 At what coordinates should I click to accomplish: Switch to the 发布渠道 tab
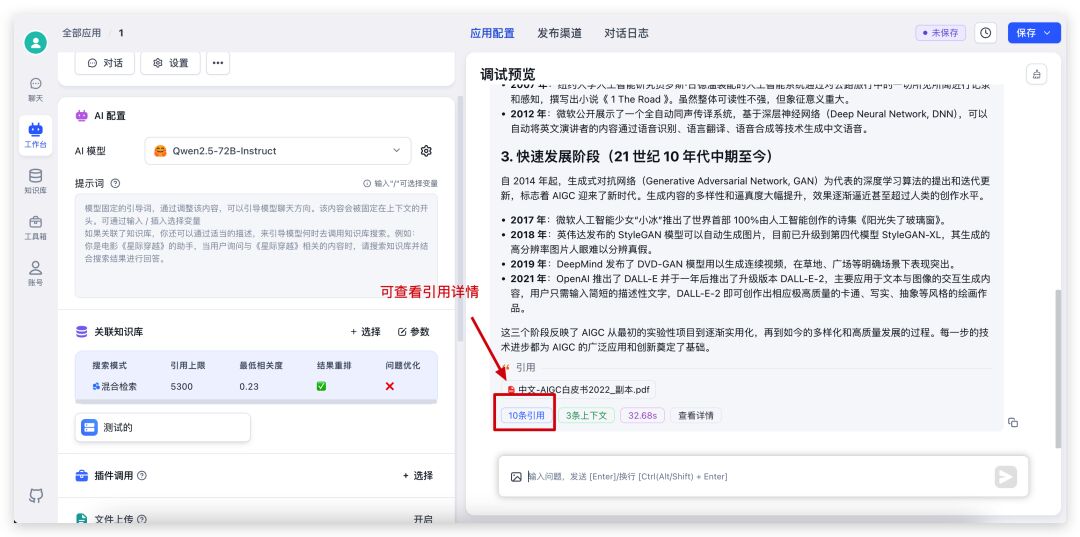pos(559,33)
